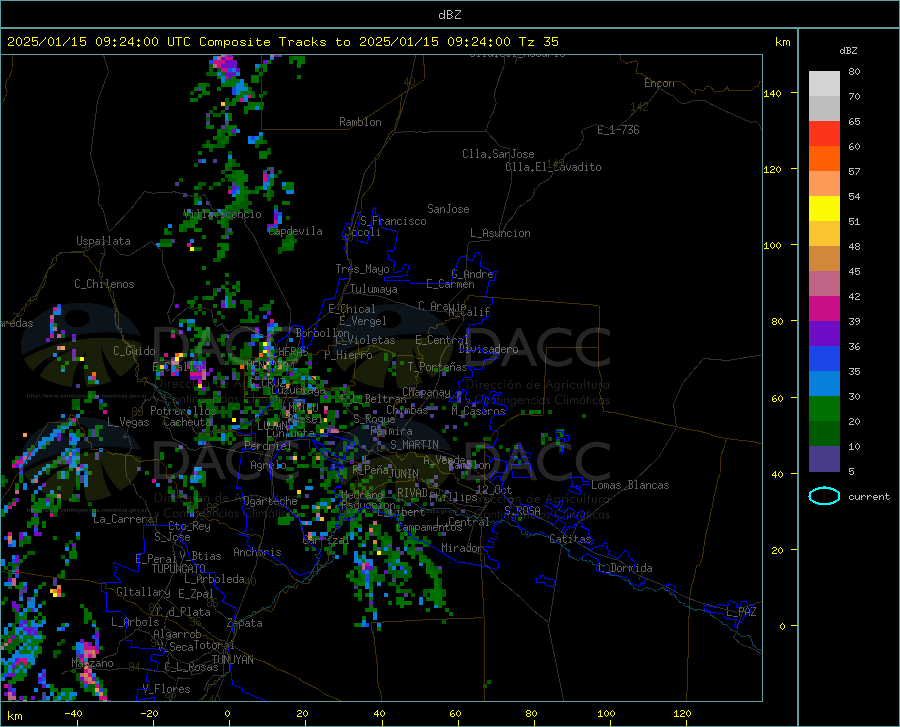Click the La_Carrera place label
The height and width of the screenshot is (727, 900).
coord(123,519)
